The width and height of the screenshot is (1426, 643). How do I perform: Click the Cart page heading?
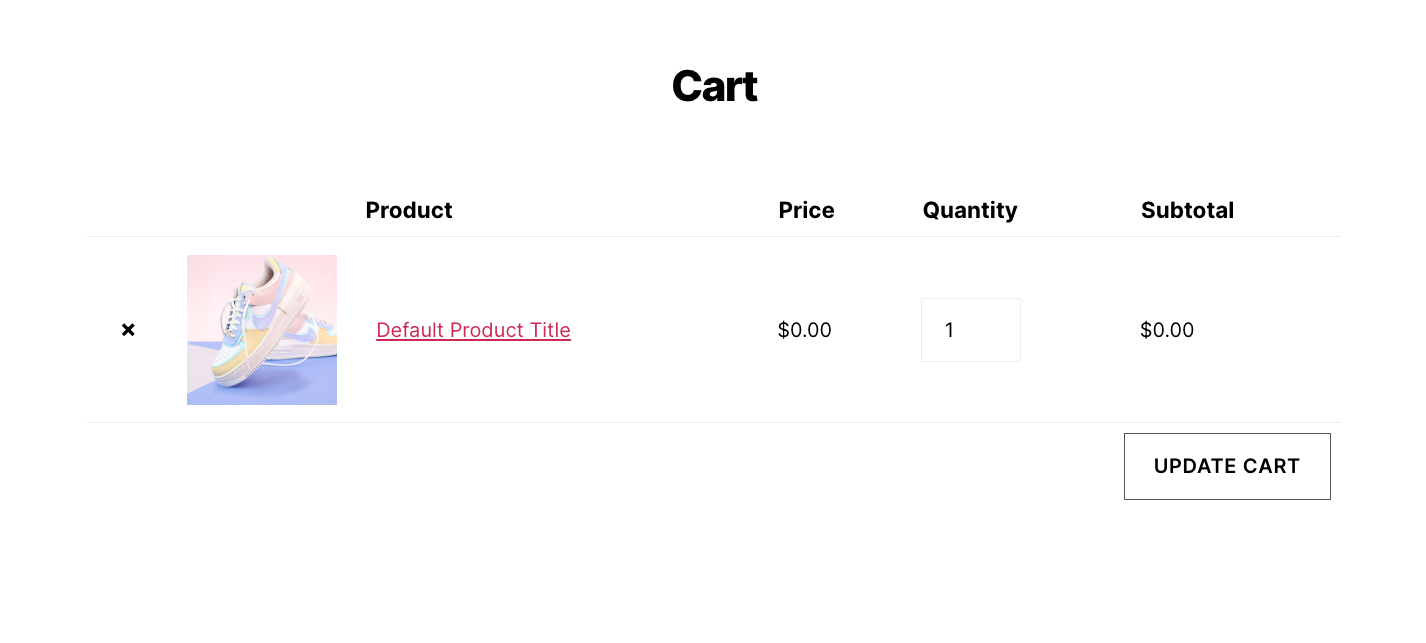pyautogui.click(x=714, y=87)
